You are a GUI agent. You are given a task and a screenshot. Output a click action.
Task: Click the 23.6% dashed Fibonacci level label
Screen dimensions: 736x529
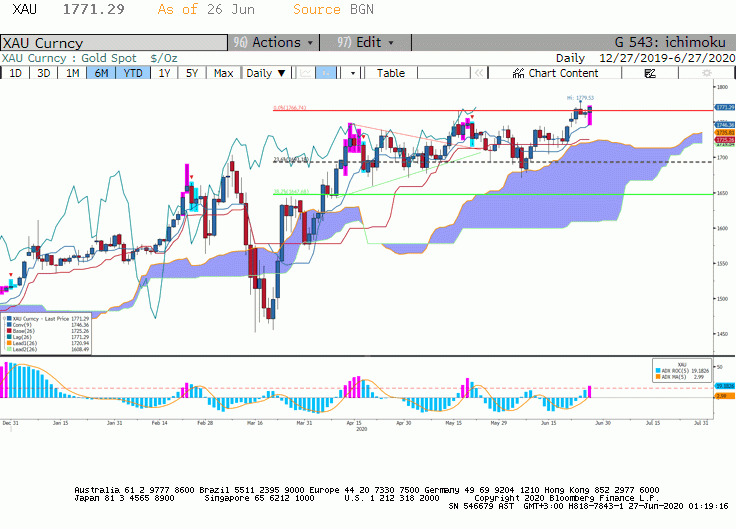point(291,160)
